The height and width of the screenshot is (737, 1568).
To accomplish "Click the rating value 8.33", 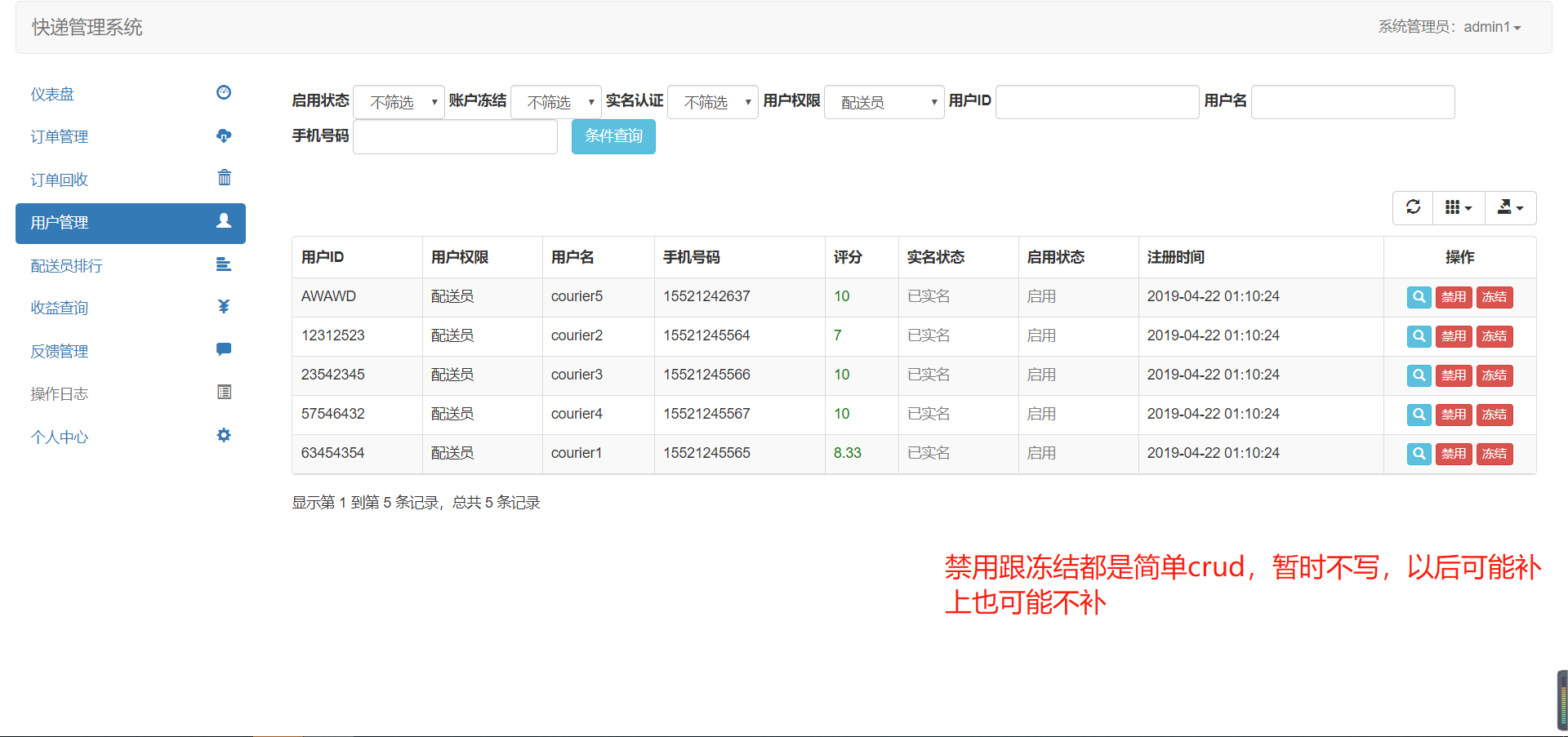I will (848, 453).
